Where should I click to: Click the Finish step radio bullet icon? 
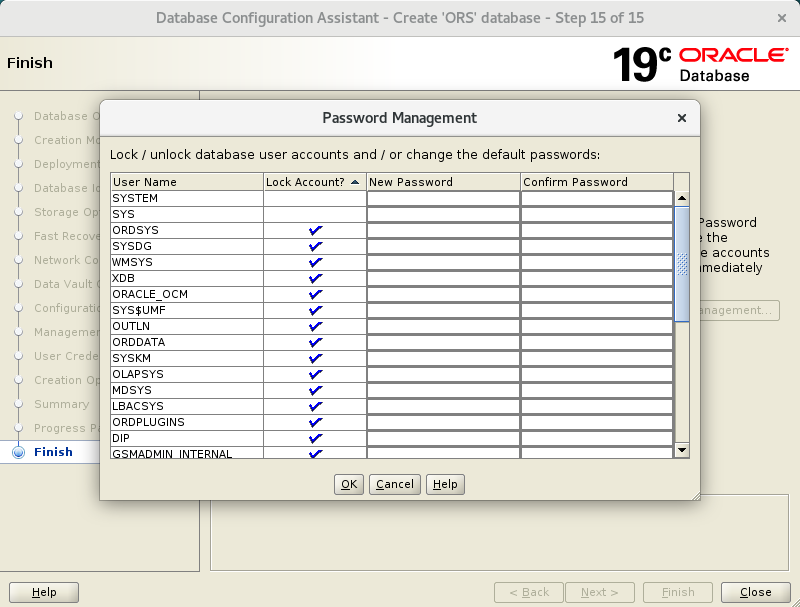pyautogui.click(x=19, y=452)
